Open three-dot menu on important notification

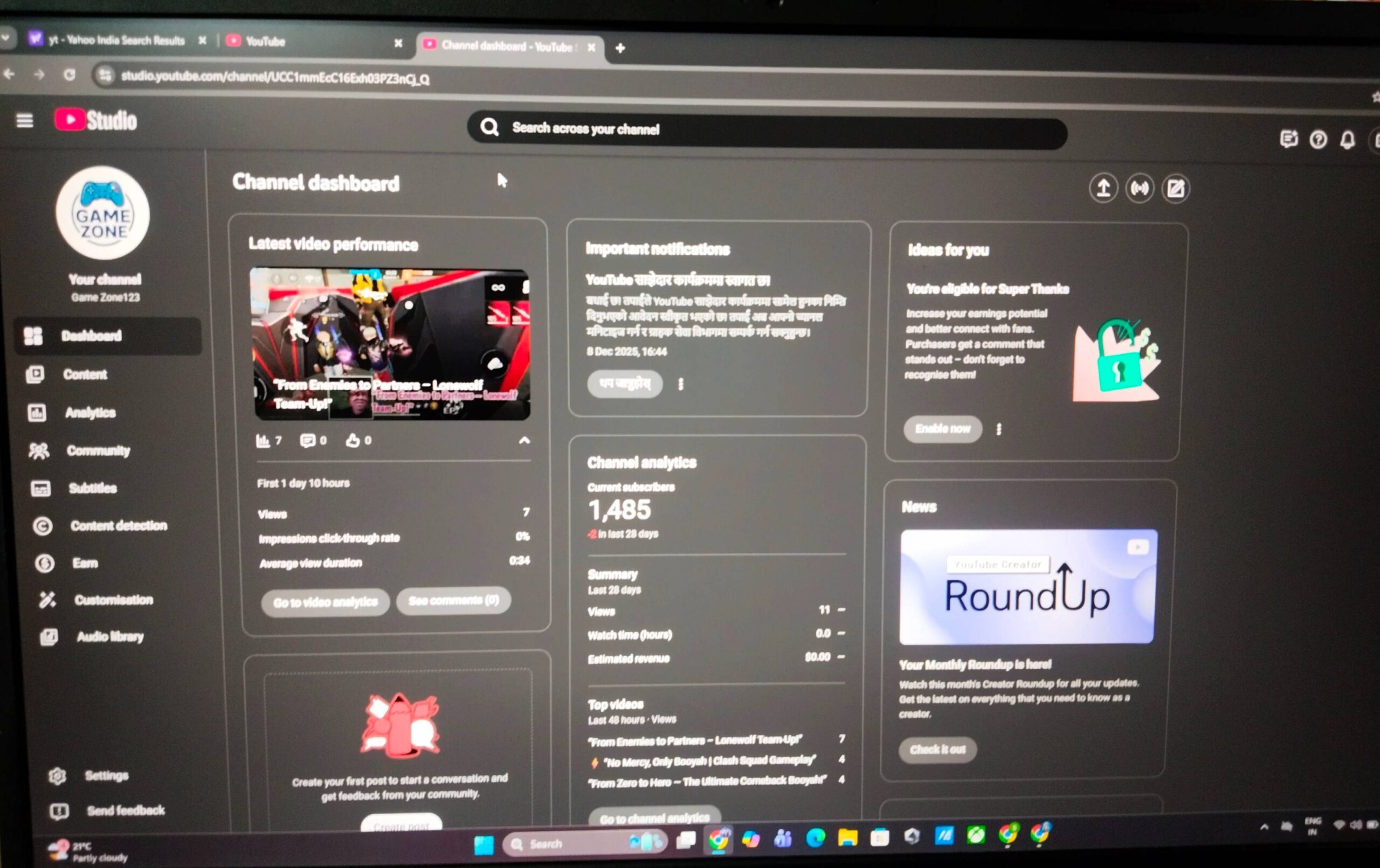coord(681,384)
